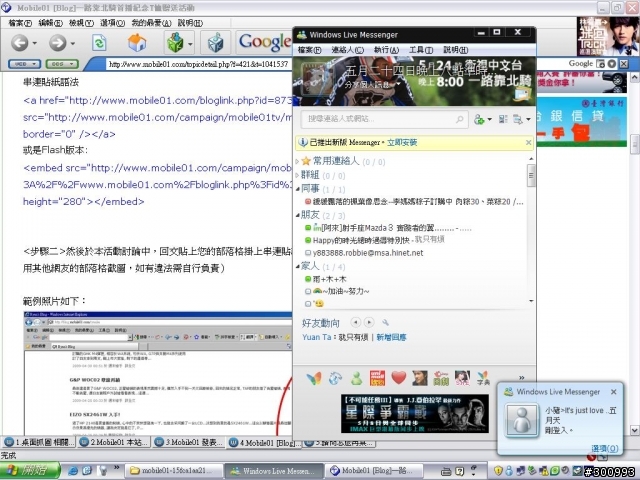Open the Add contact dropdown arrow
The image size is (640, 480).
[x=489, y=120]
